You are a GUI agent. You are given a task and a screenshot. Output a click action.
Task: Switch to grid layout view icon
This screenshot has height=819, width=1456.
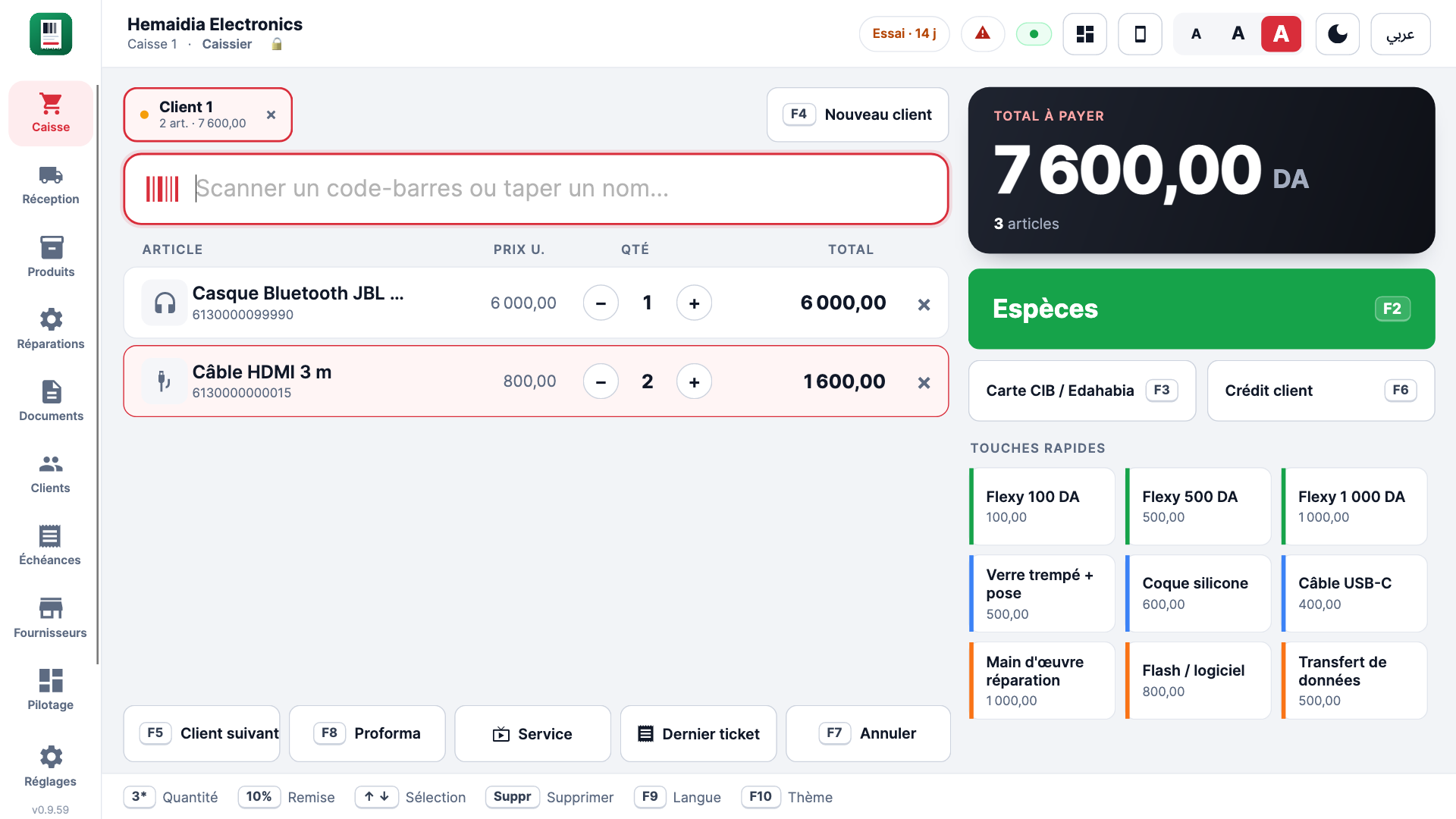click(x=1085, y=34)
